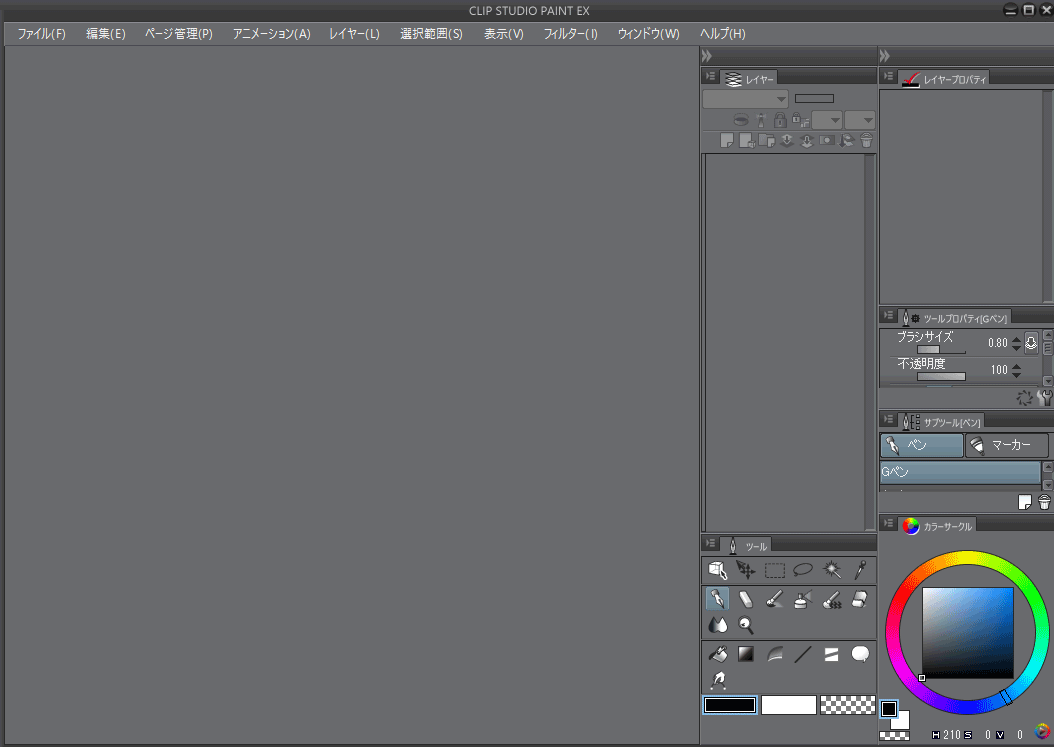Select the Lasso selection tool

802,570
